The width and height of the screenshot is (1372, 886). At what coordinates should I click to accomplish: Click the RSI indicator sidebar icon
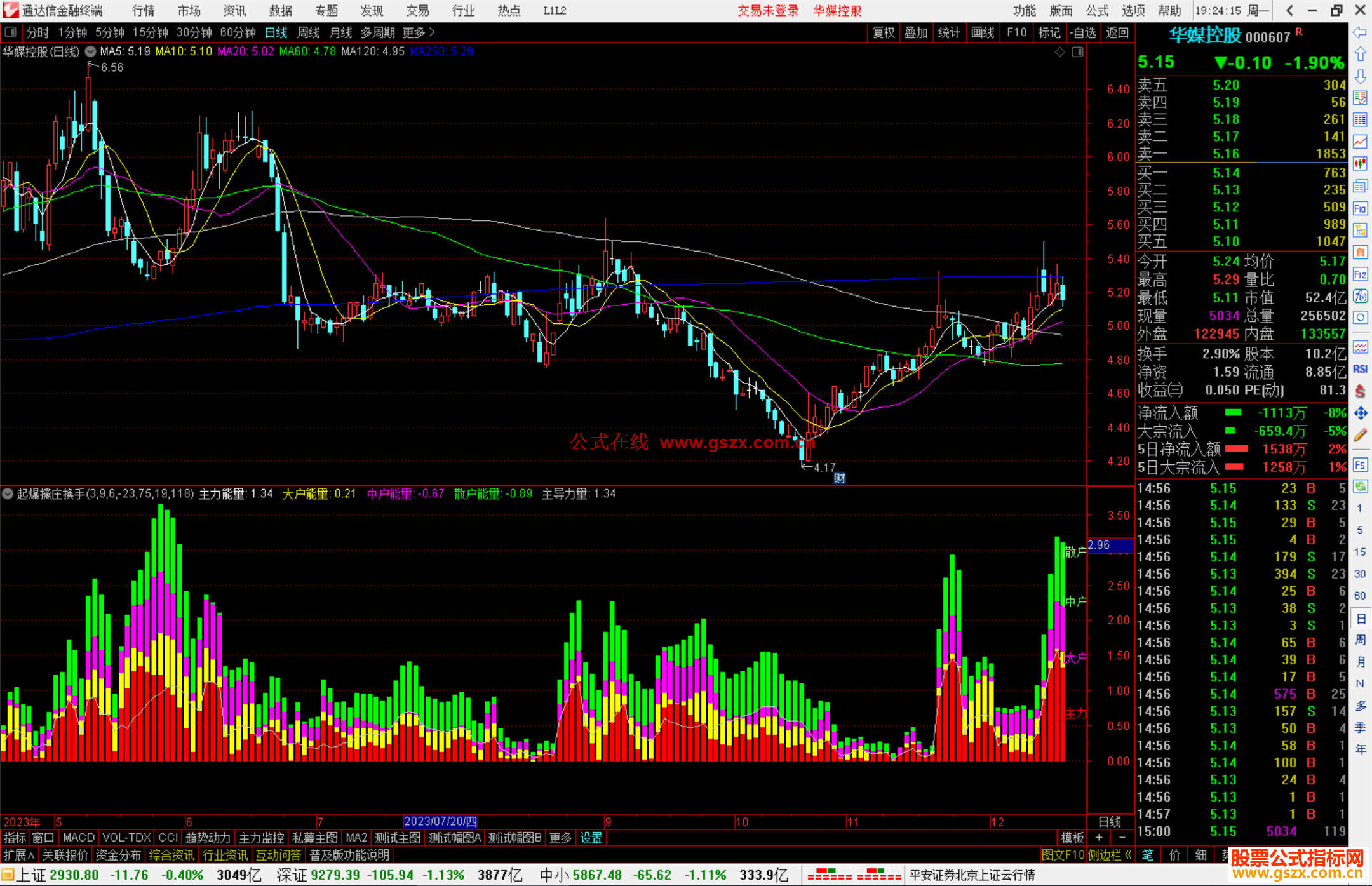[1360, 369]
